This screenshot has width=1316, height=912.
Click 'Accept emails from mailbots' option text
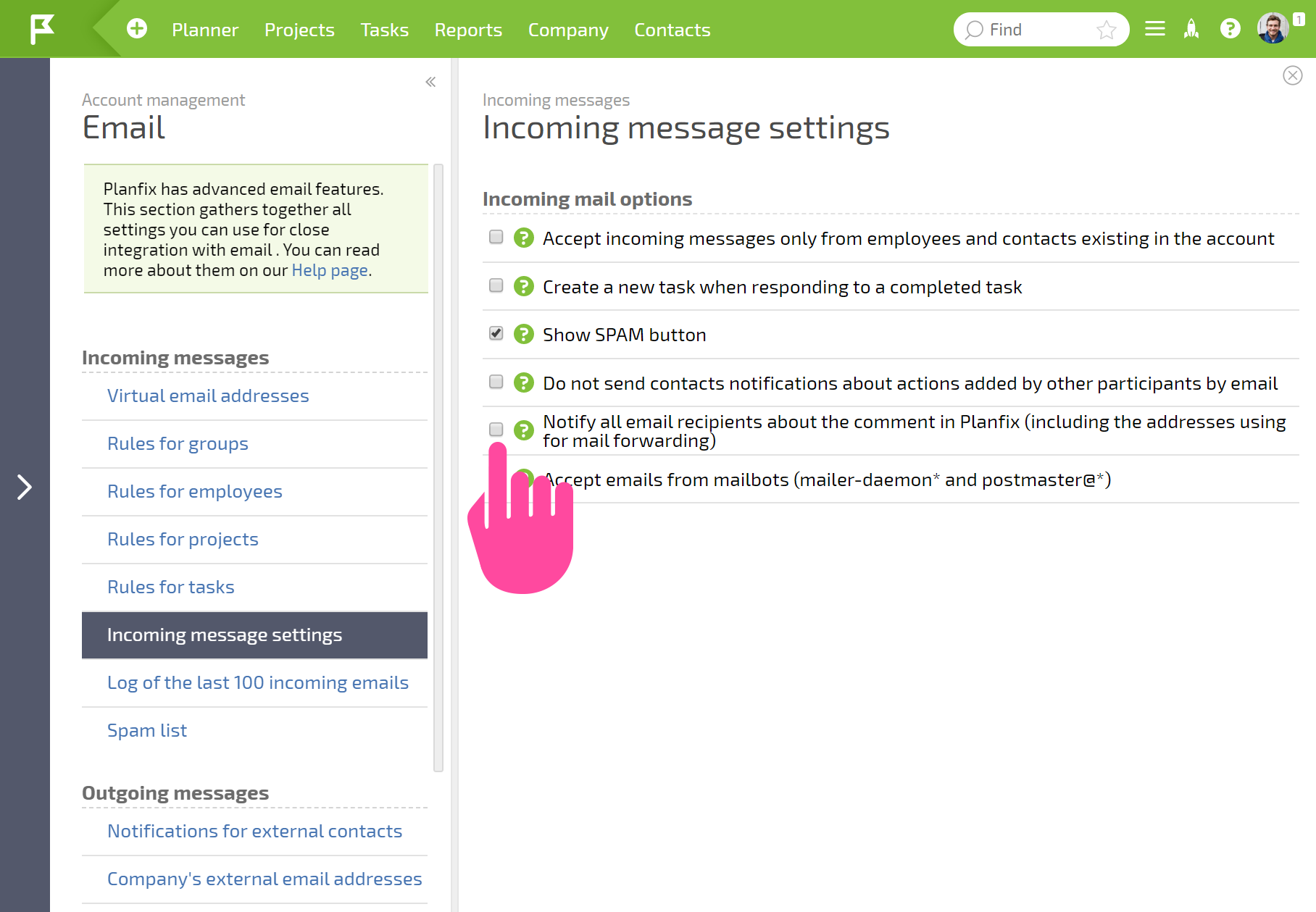click(827, 480)
